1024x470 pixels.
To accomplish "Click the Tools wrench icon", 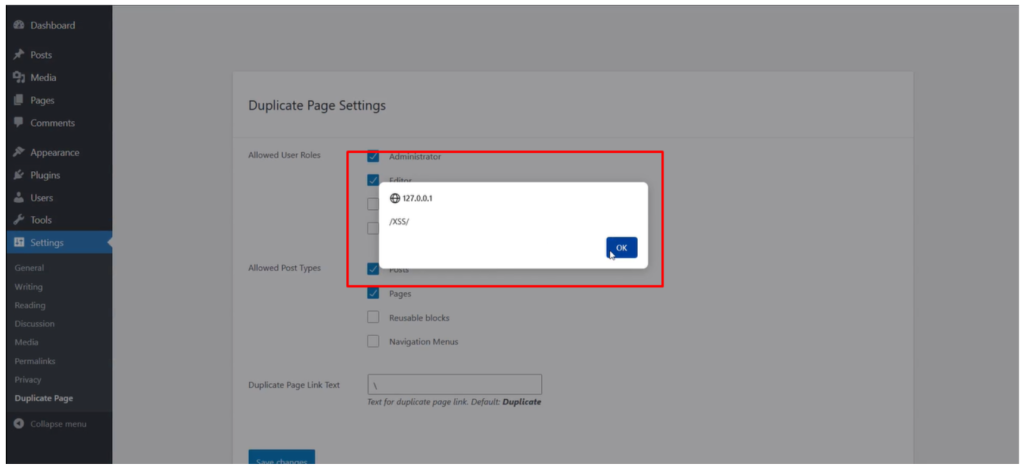I will (18, 220).
